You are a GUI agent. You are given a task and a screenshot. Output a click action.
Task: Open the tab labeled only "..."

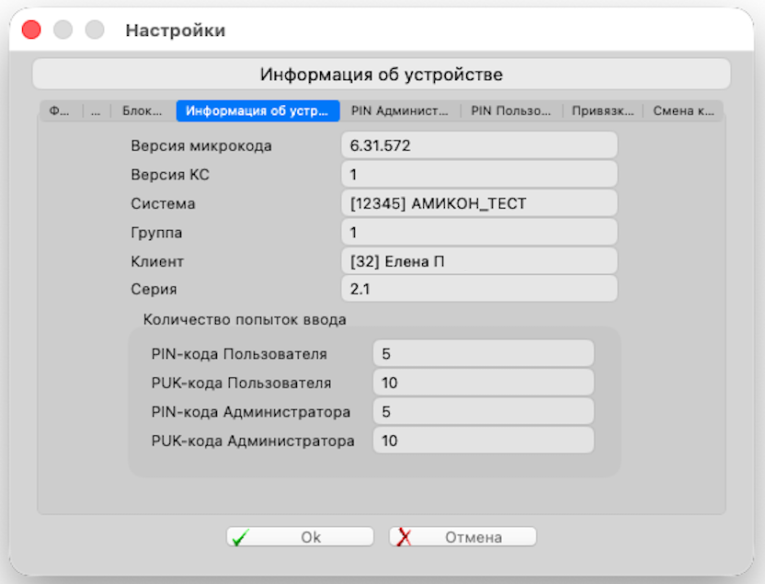point(96,111)
